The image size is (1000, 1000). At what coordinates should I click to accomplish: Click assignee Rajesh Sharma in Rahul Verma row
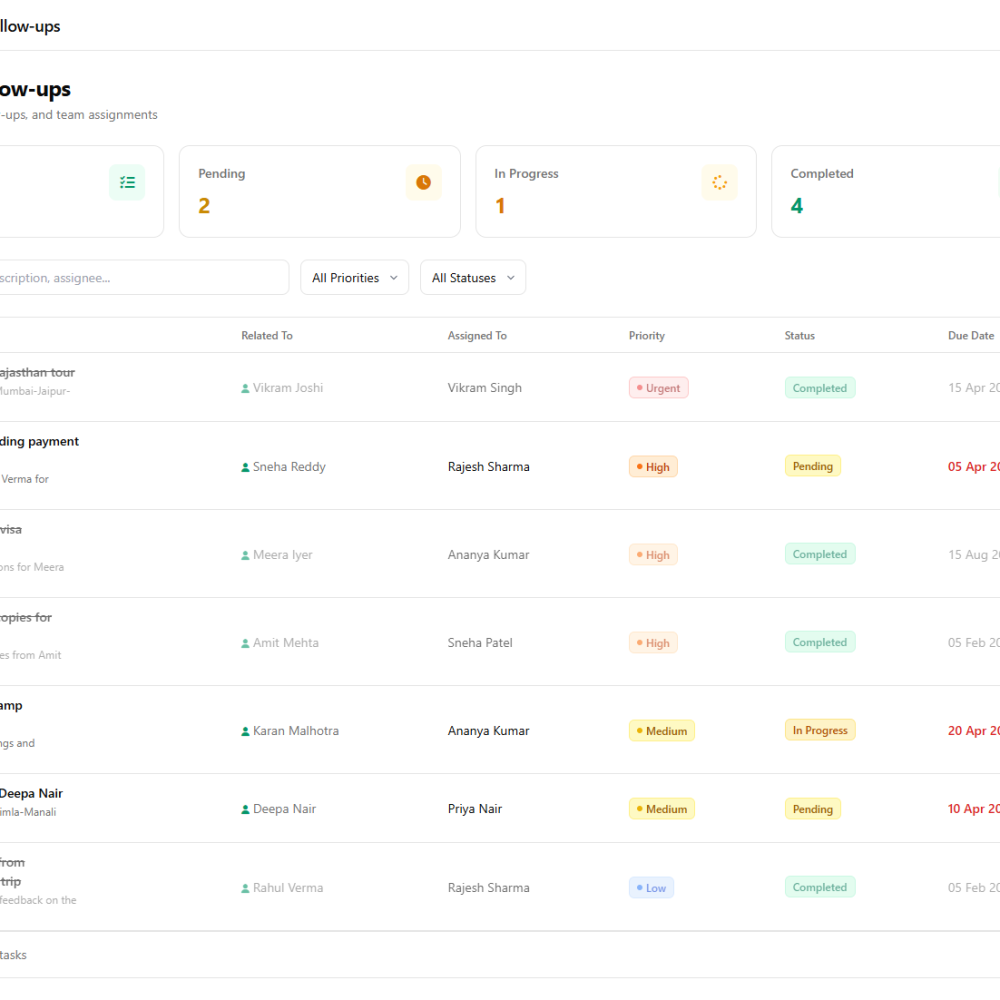(x=489, y=888)
